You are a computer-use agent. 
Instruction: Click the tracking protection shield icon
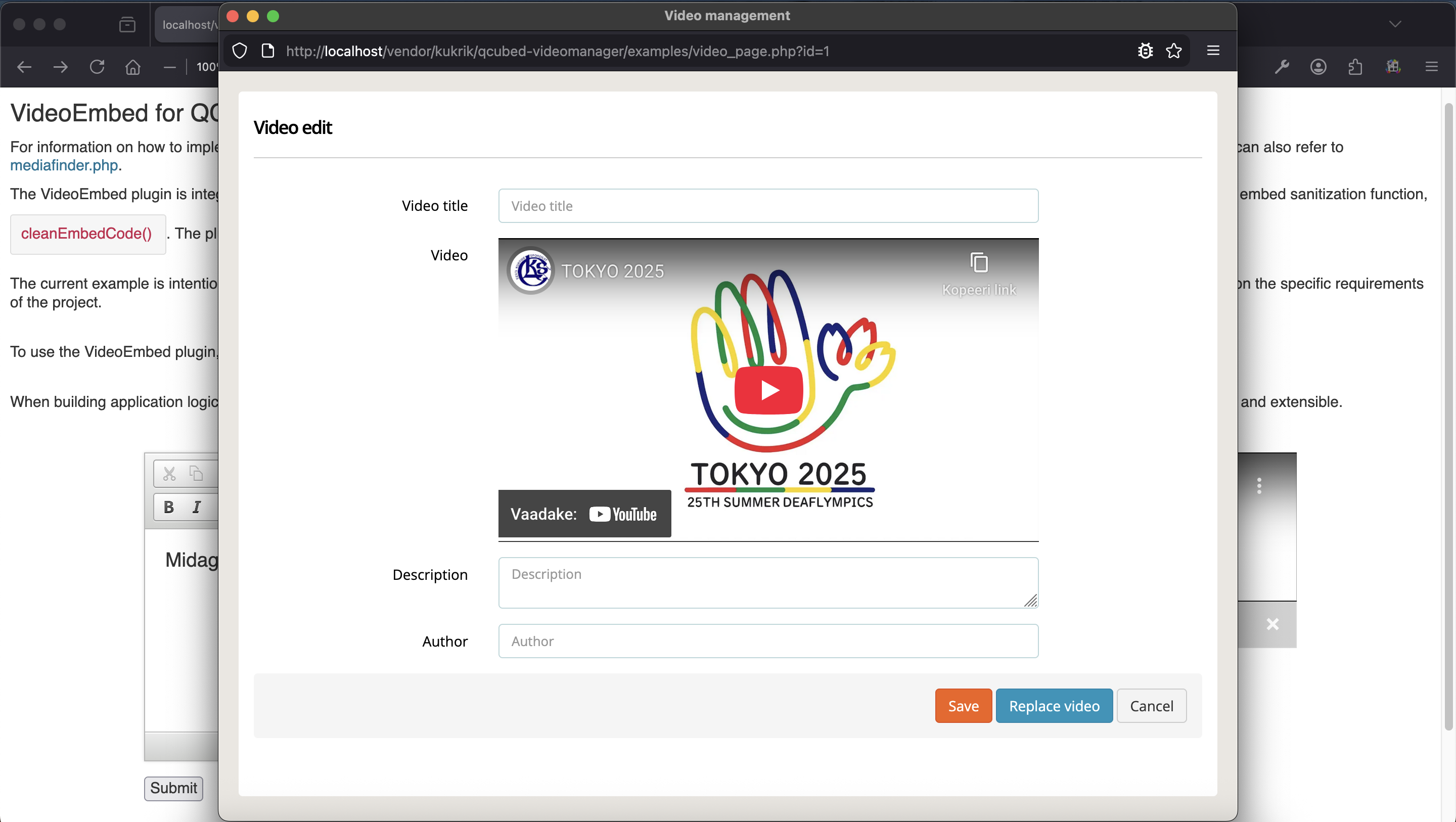pos(240,51)
